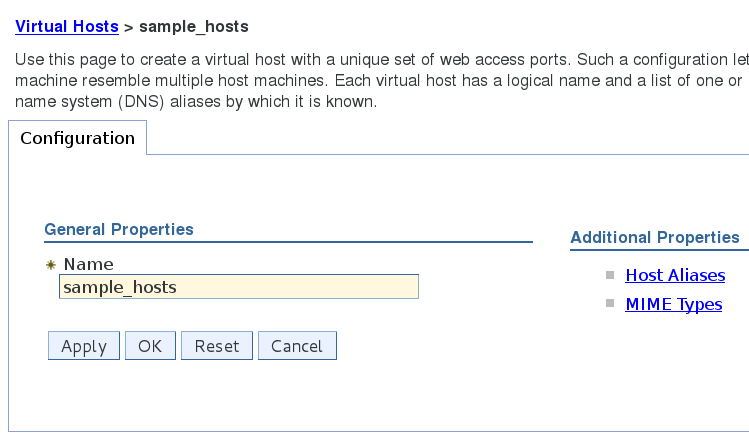Screen dimensions: 749x434
Task: Click the breadcrumb separator arrow
Action: (x=128, y=25)
